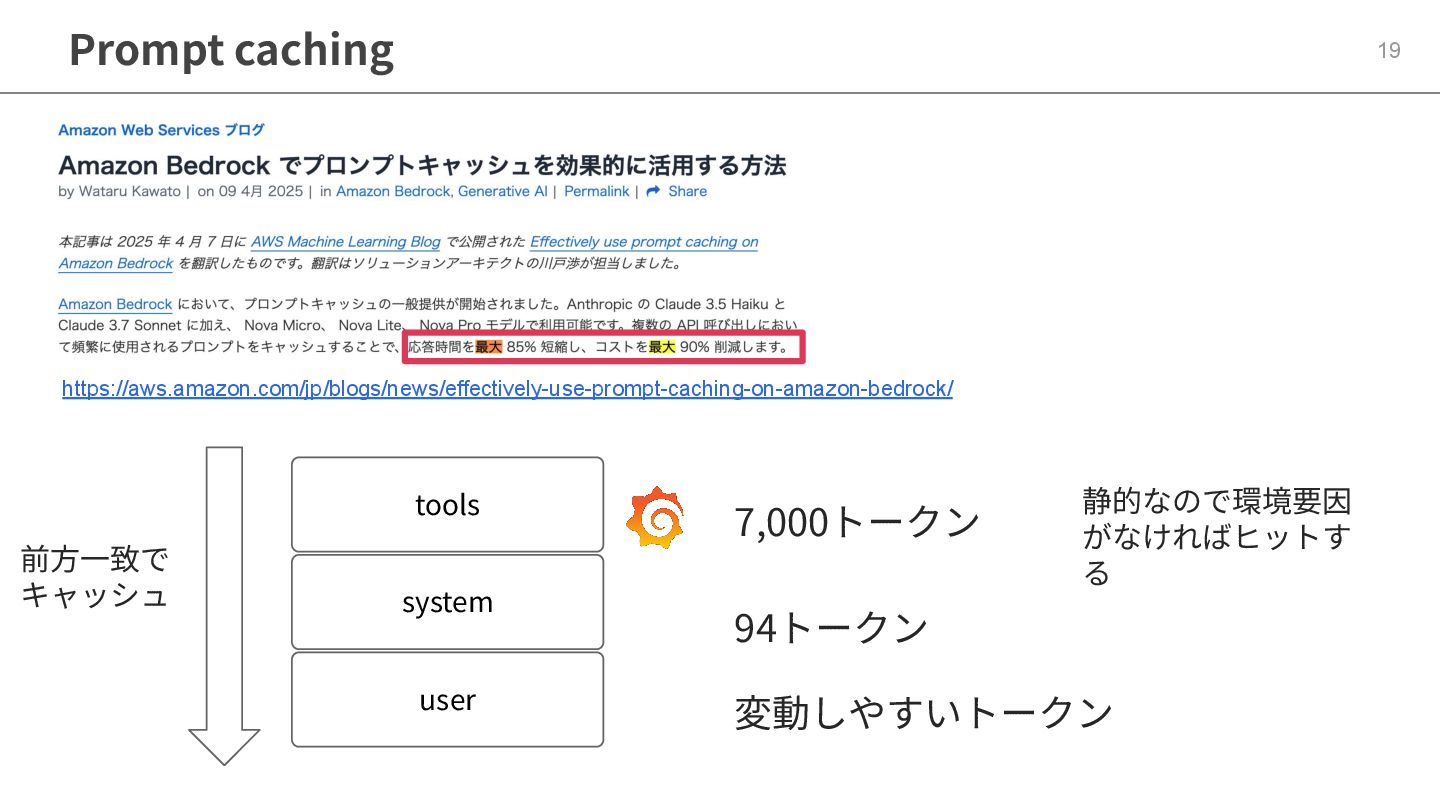Click the slide number 19

[1389, 51]
